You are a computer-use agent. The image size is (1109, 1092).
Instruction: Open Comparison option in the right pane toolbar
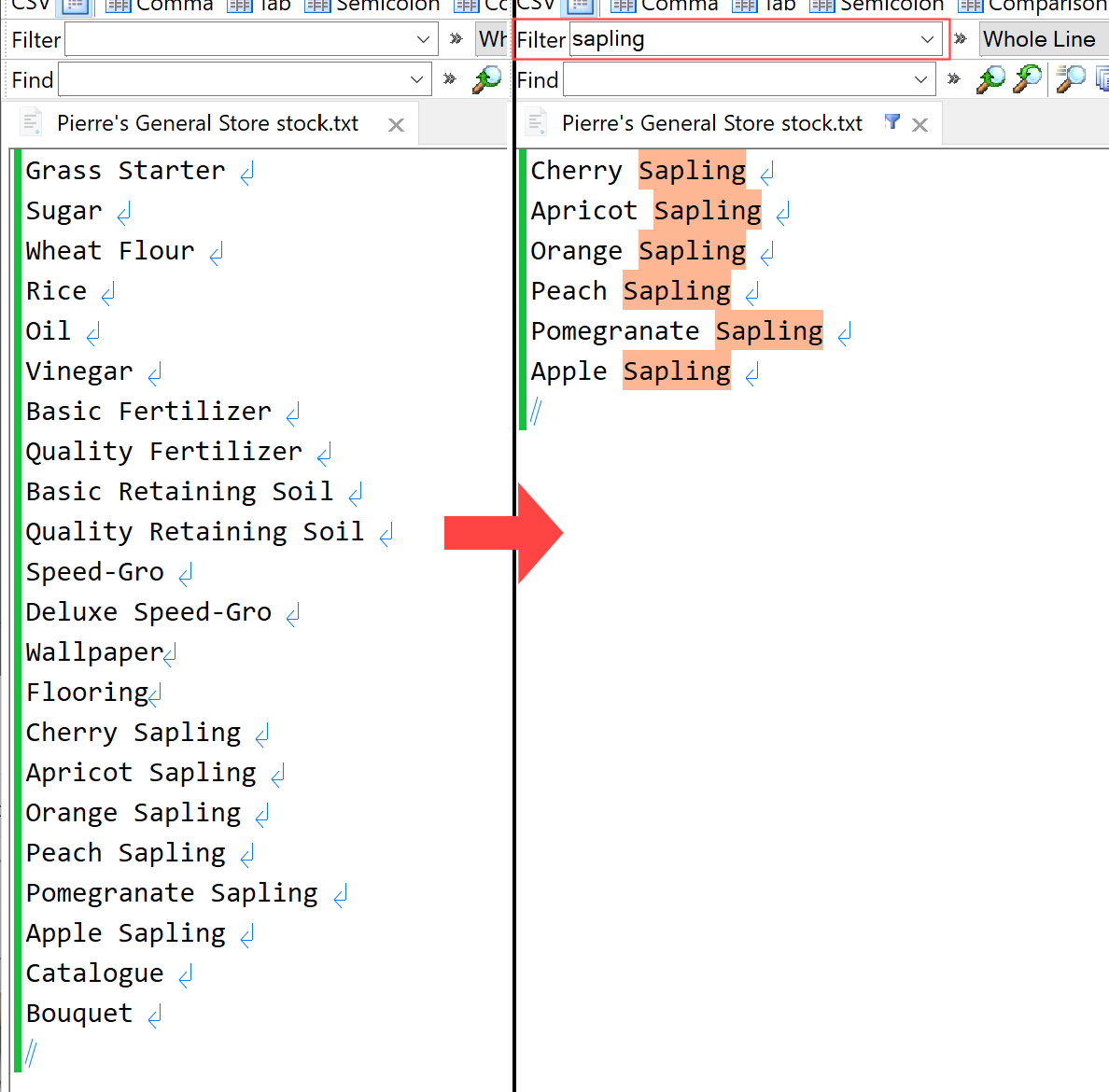pyautogui.click(x=1032, y=7)
